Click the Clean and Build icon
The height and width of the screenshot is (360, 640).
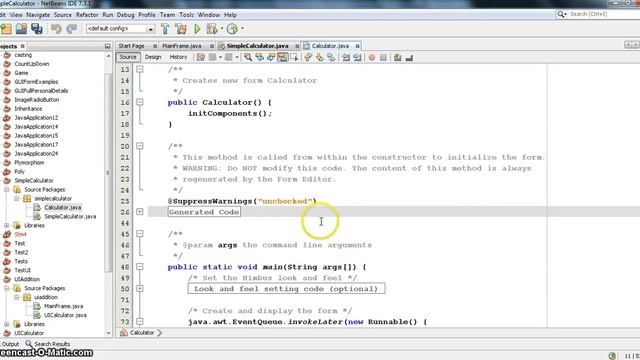(181, 29)
